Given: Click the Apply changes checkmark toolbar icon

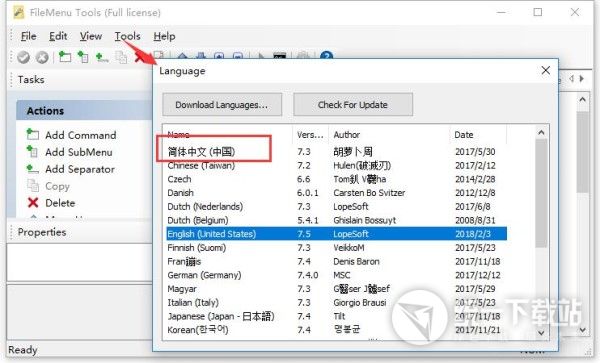Looking at the screenshot, I should [23, 57].
